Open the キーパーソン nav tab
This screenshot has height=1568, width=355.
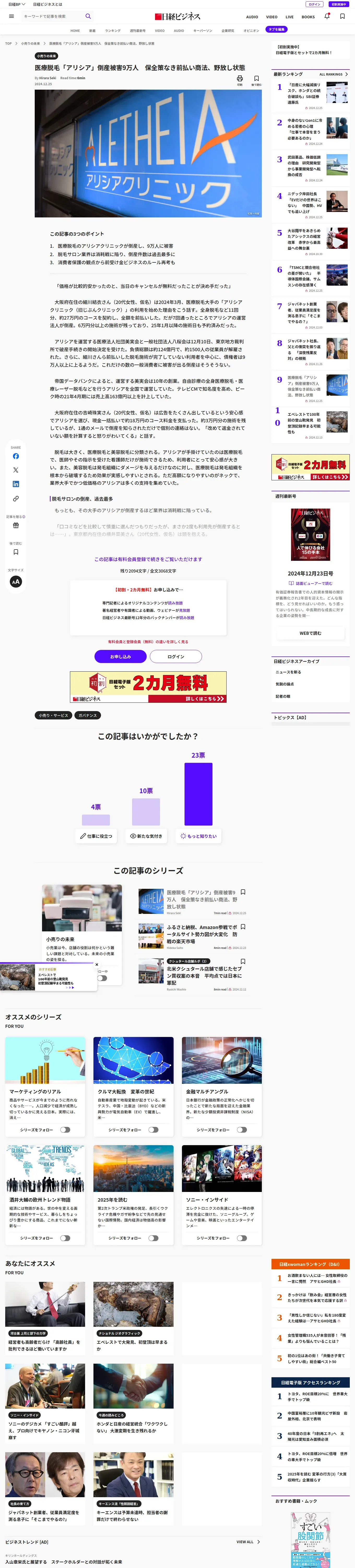[202, 30]
